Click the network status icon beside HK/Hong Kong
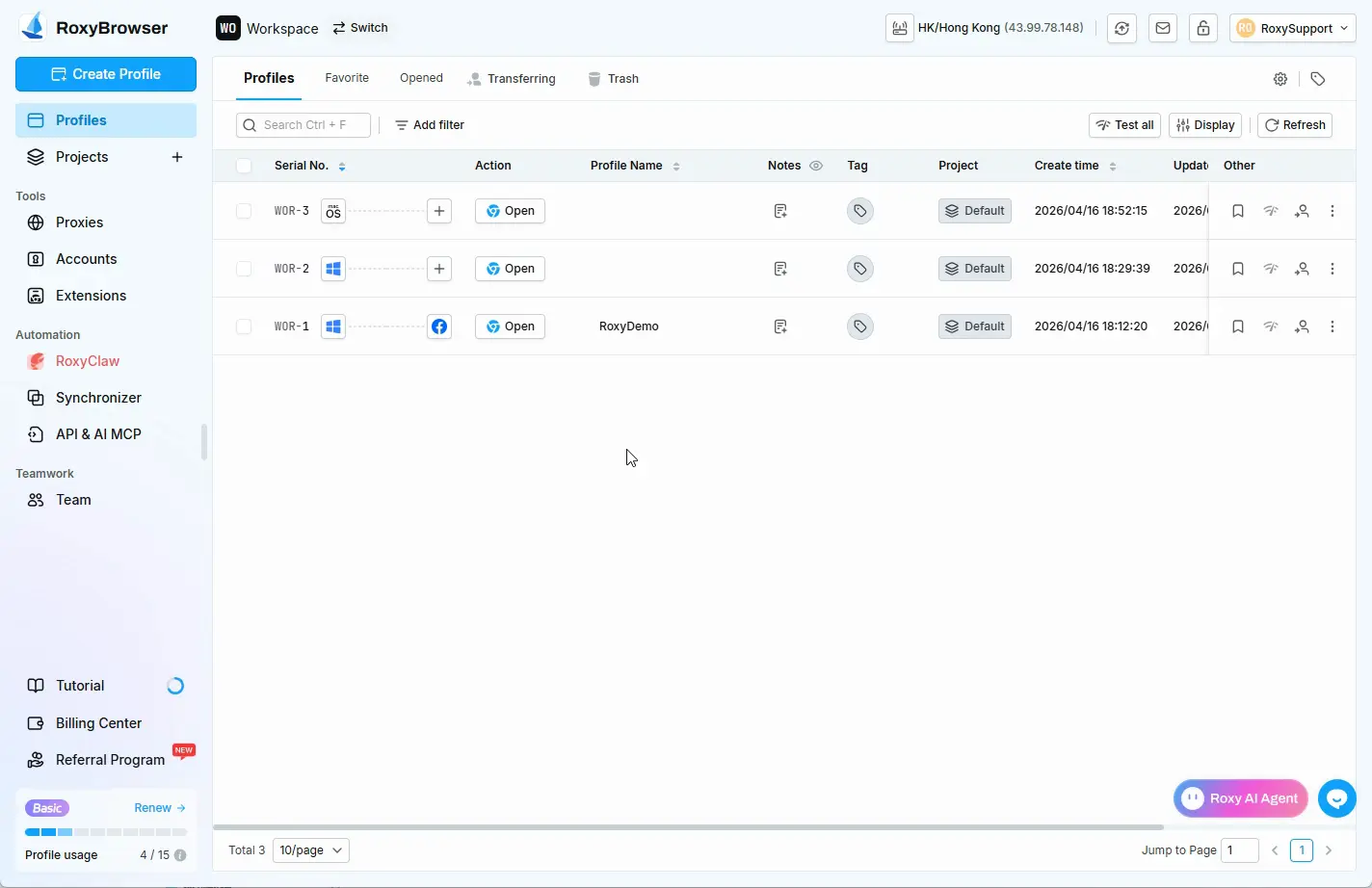Image resolution: width=1372 pixels, height=888 pixels. [899, 28]
